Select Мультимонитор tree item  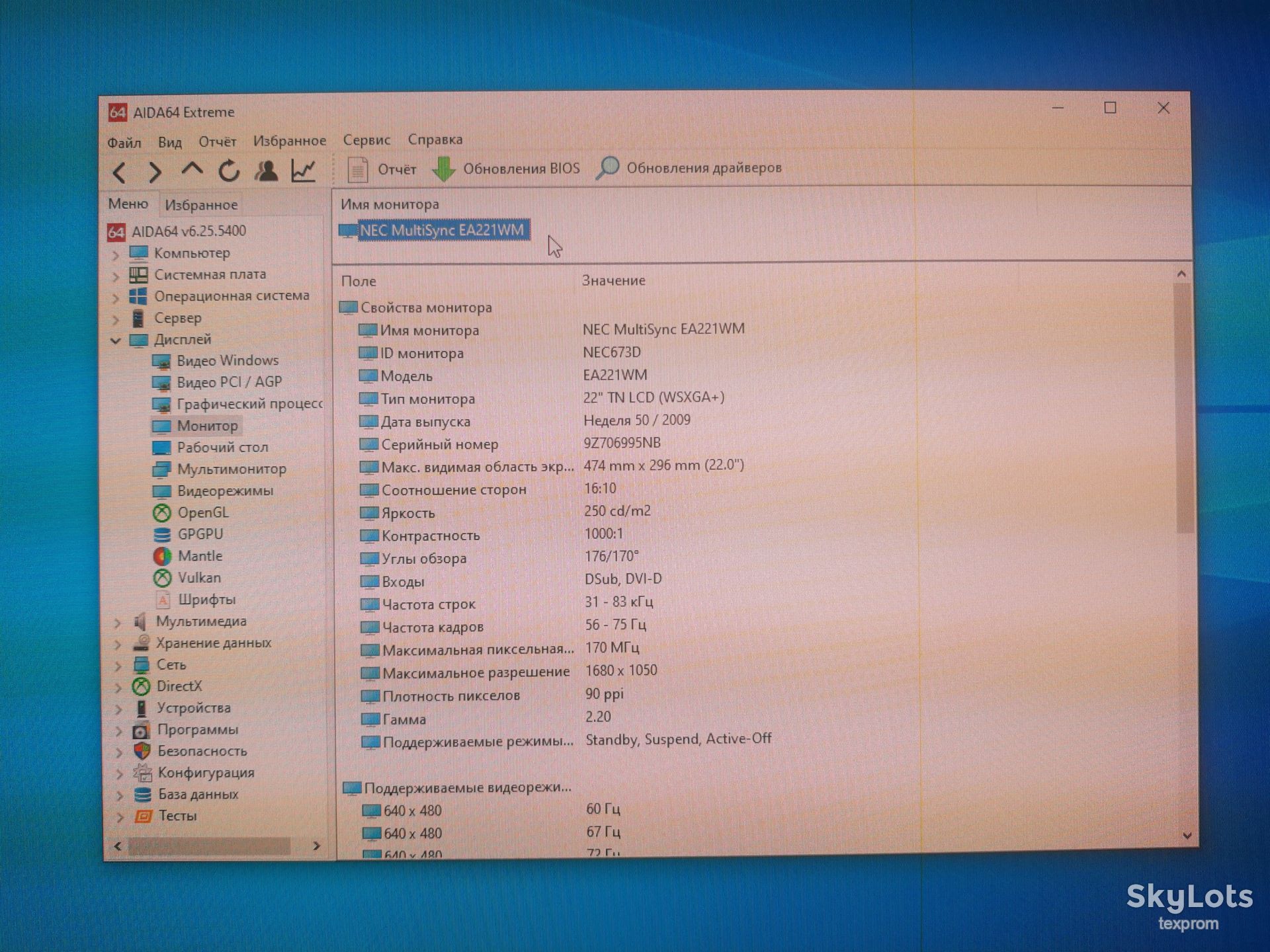pyautogui.click(x=220, y=469)
